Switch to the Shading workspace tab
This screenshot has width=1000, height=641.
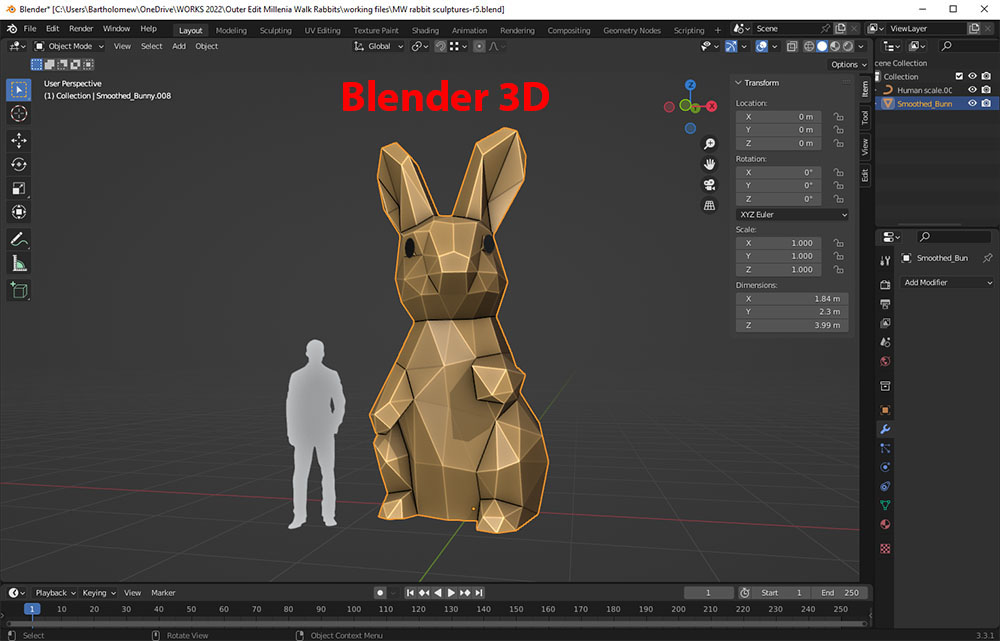(x=425, y=30)
